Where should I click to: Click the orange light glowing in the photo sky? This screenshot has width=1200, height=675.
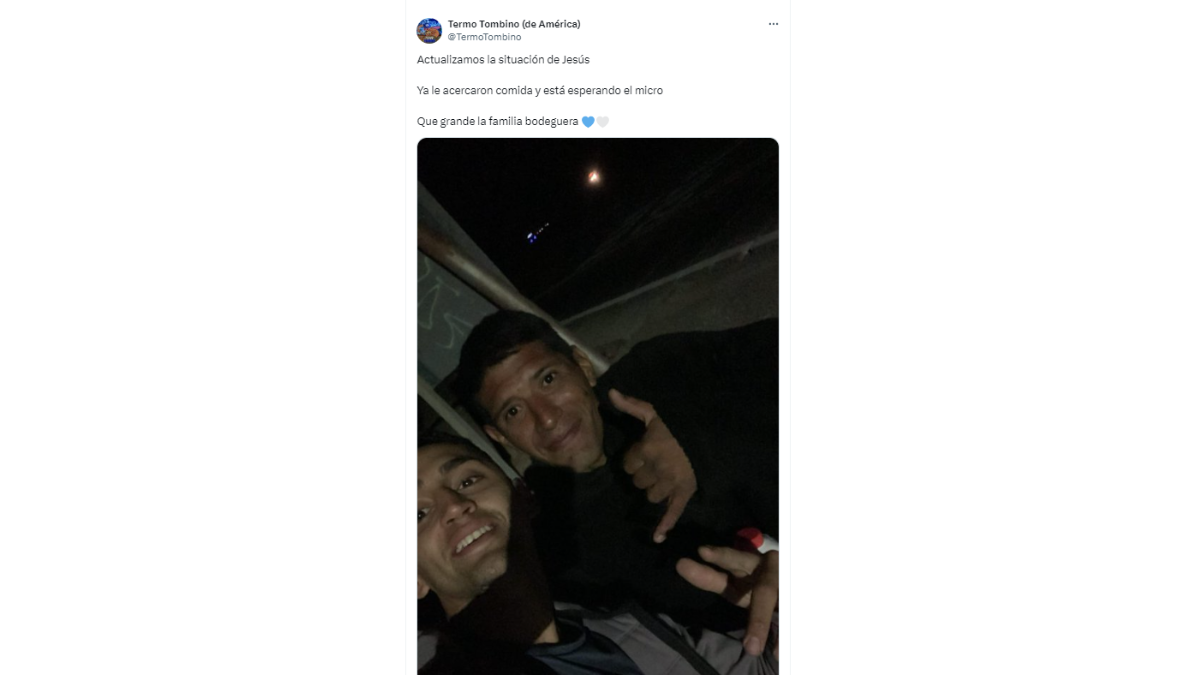tap(594, 177)
